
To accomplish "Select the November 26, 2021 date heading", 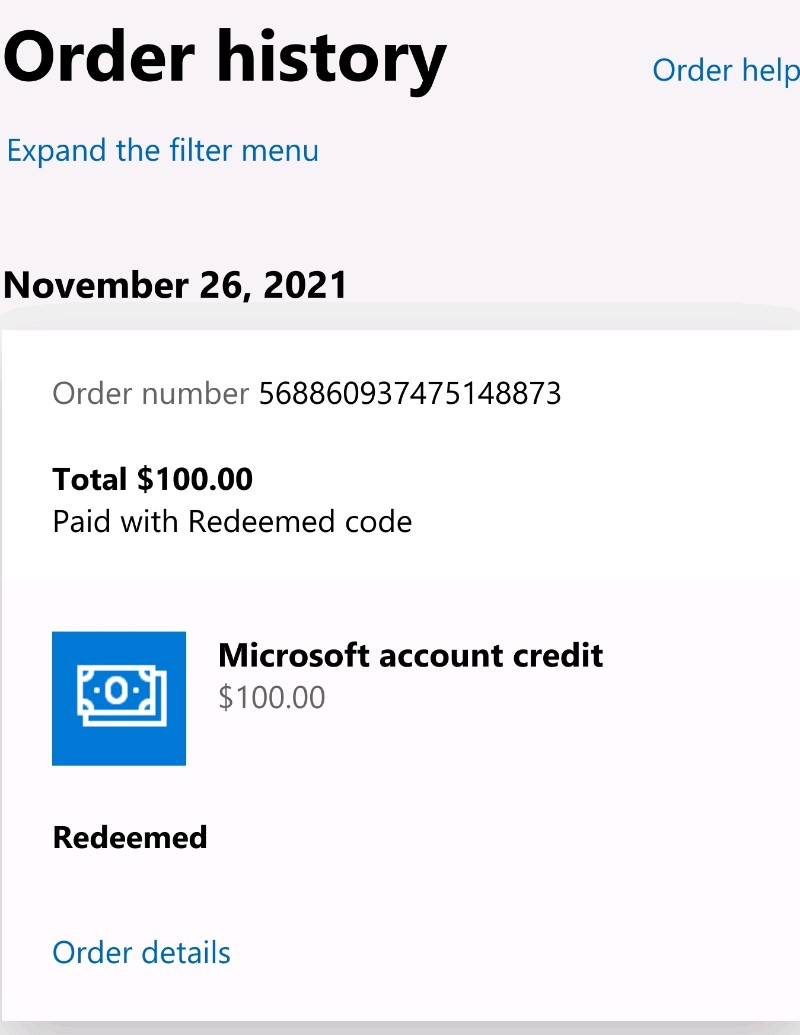I will pos(175,285).
